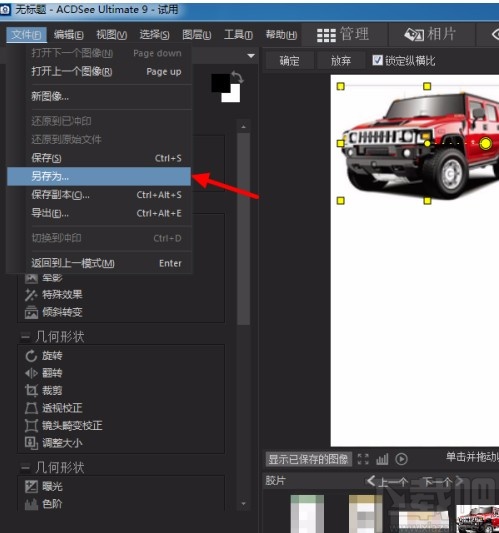The height and width of the screenshot is (533, 499).
Task: Choose 另存为... from the File menu
Action: [99, 176]
